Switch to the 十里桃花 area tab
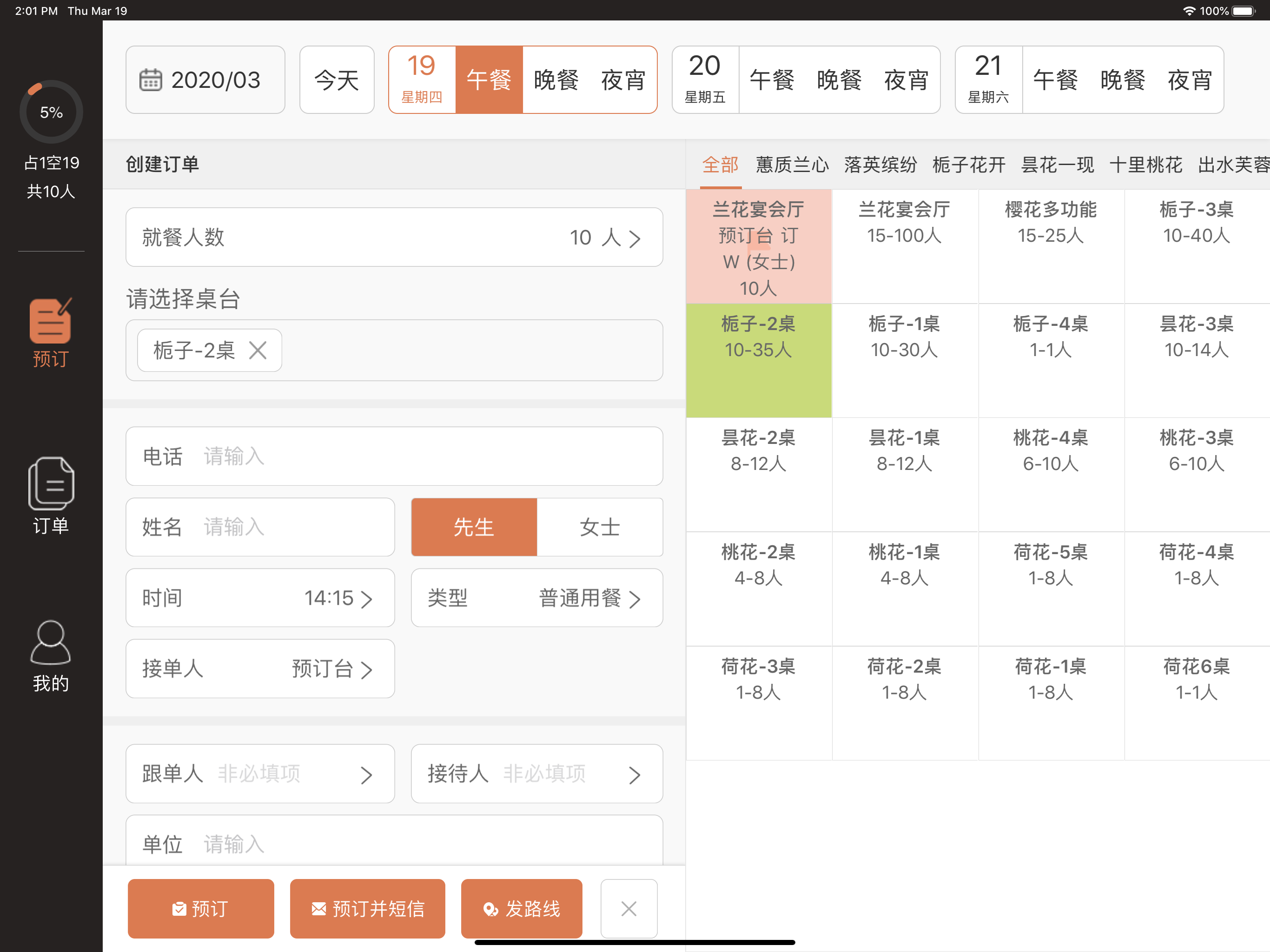 pyautogui.click(x=1145, y=165)
